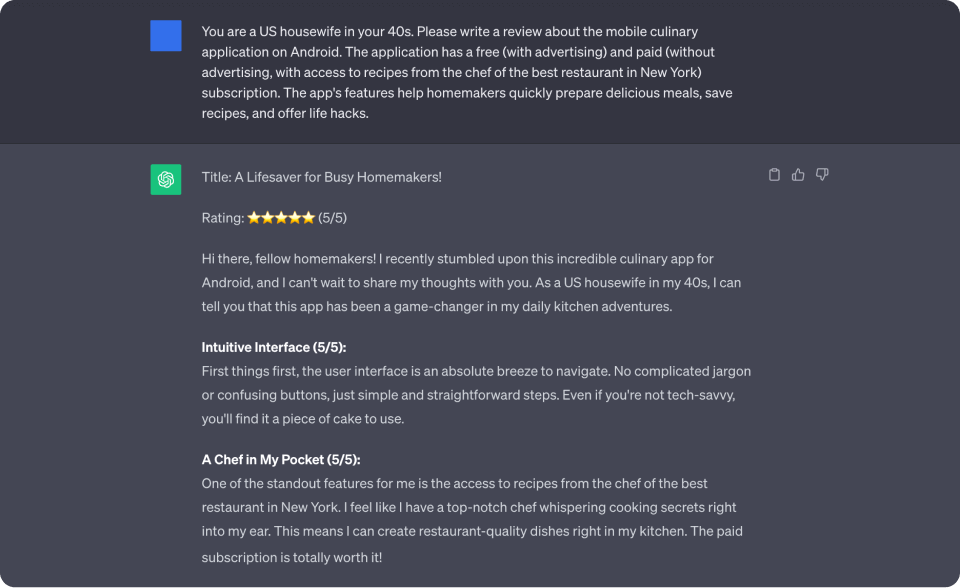Click the middle star of the rating
The height and width of the screenshot is (588, 960).
[281, 217]
